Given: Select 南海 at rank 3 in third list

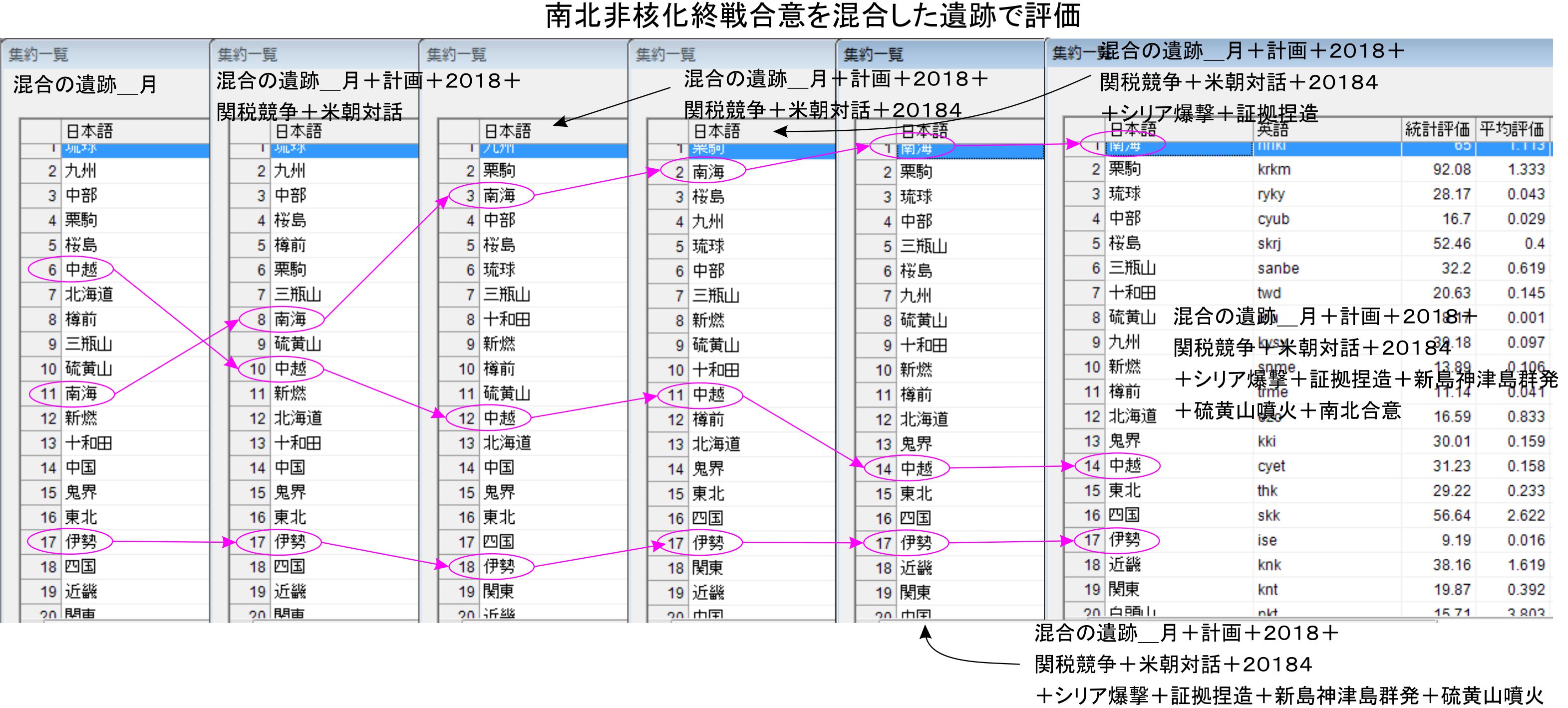Looking at the screenshot, I should tap(499, 195).
